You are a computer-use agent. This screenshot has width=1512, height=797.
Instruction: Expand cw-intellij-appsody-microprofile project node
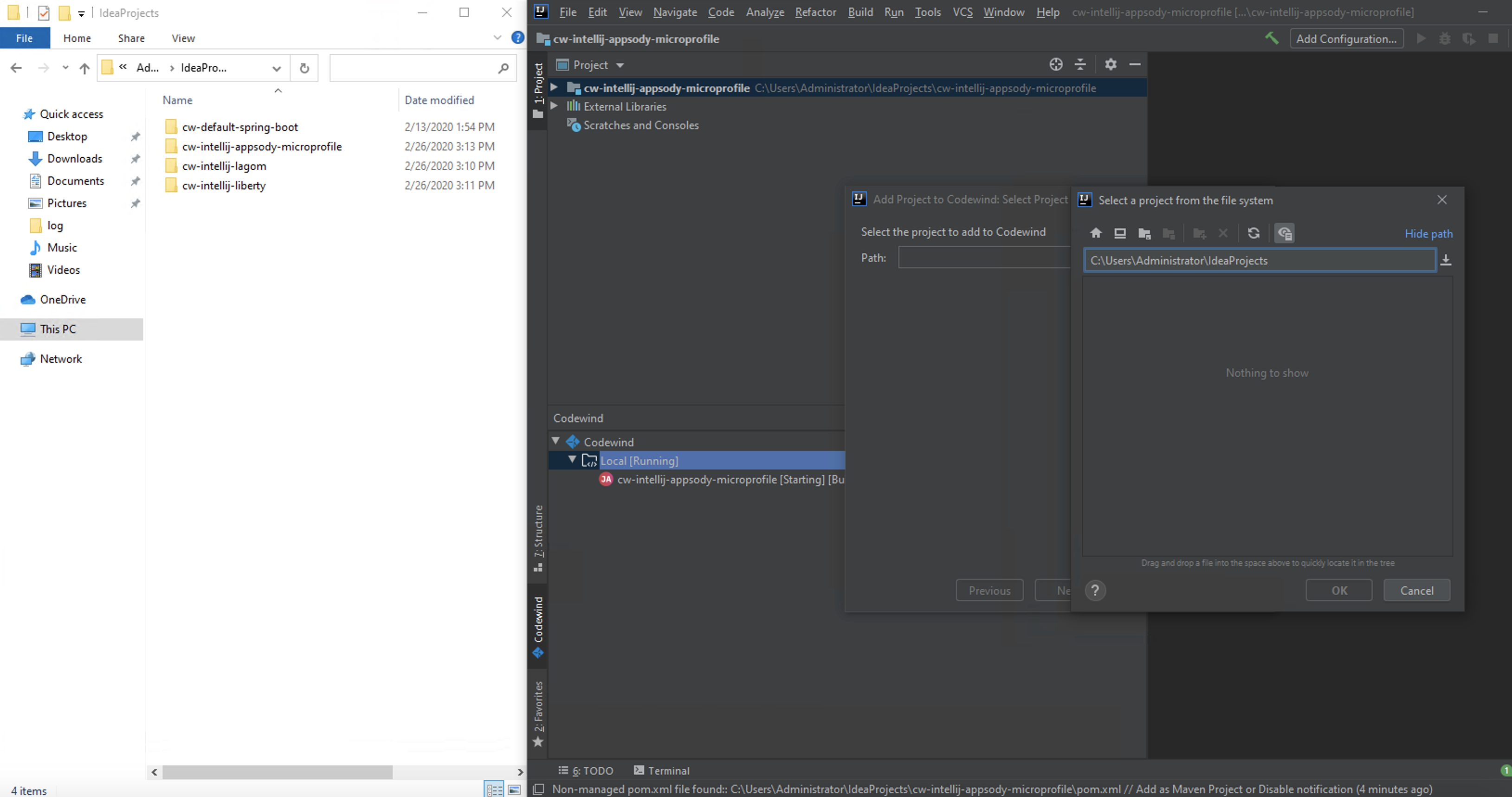click(x=554, y=87)
